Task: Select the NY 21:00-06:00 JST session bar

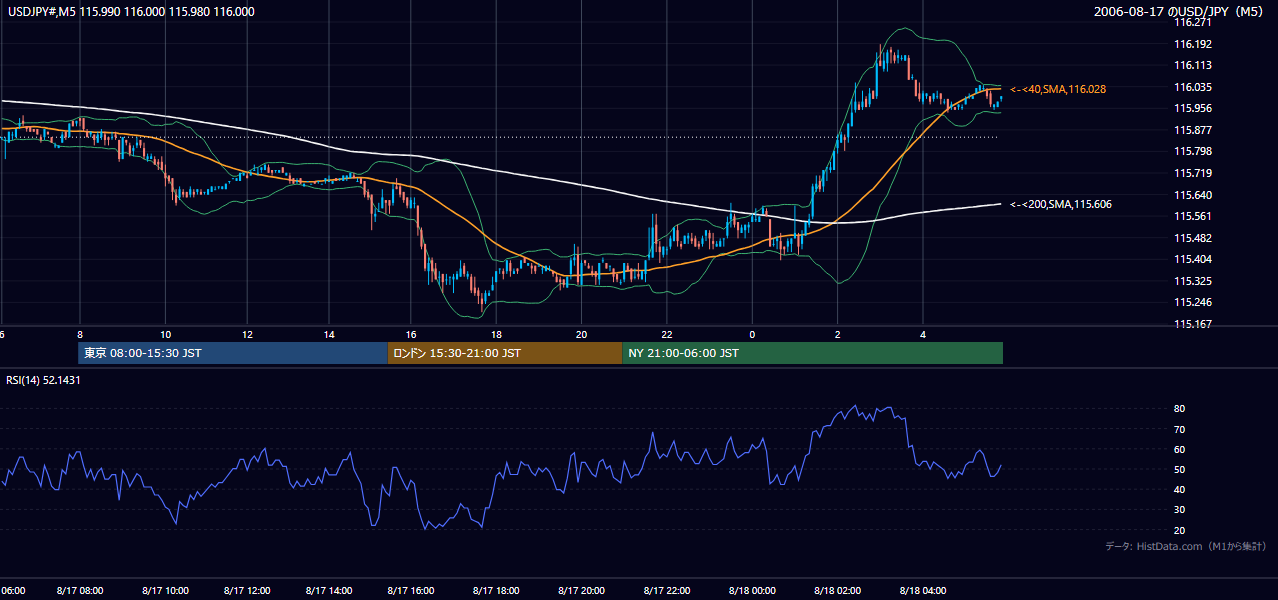Action: pyautogui.click(x=812, y=353)
